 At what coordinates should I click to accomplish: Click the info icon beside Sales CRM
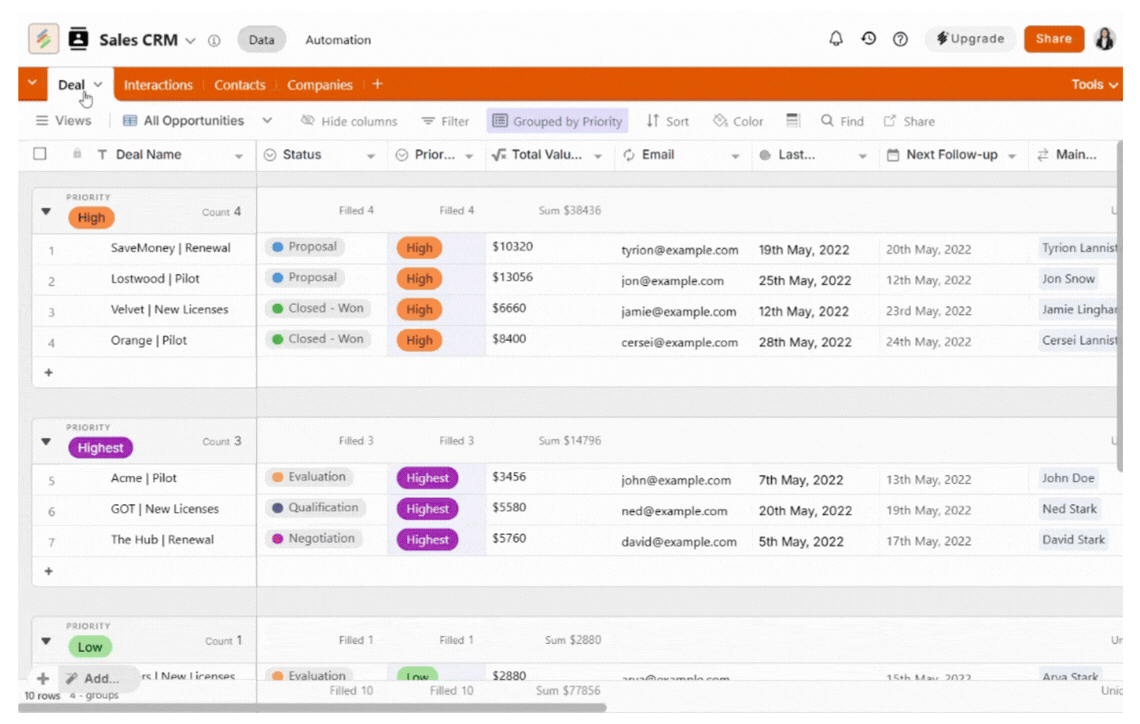[214, 41]
